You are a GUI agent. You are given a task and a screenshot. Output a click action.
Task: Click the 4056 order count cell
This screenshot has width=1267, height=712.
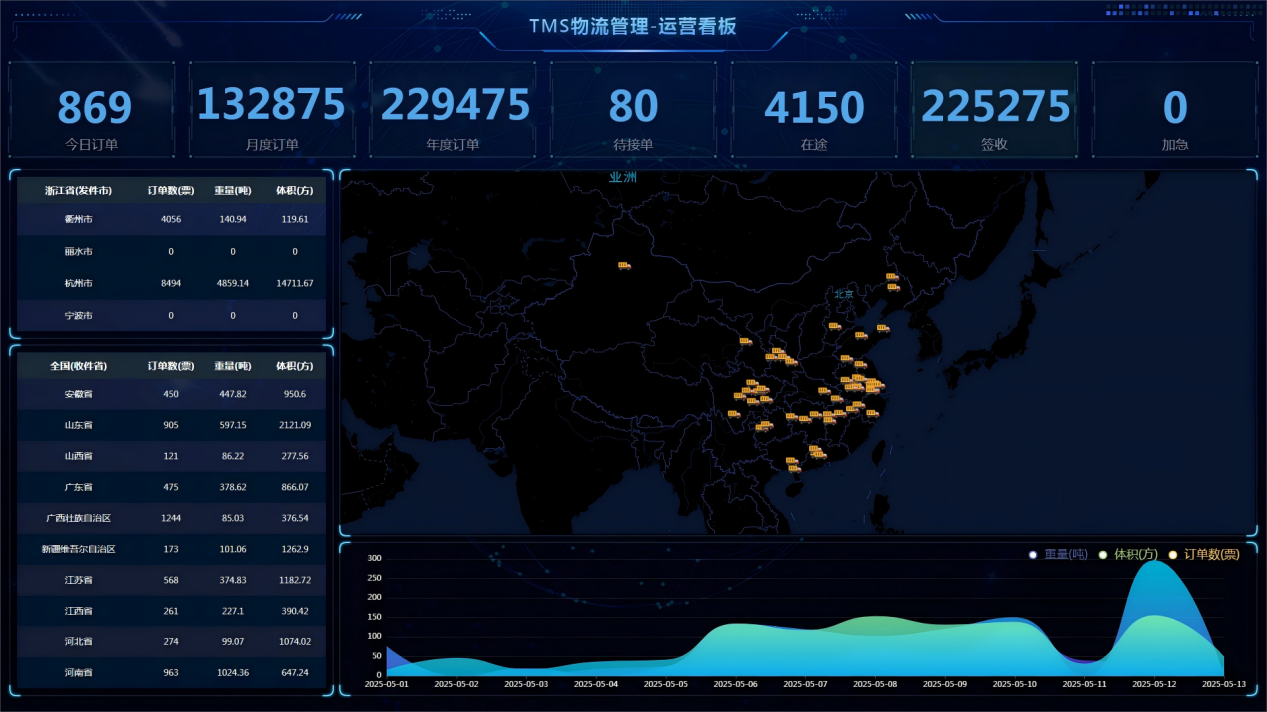point(171,219)
